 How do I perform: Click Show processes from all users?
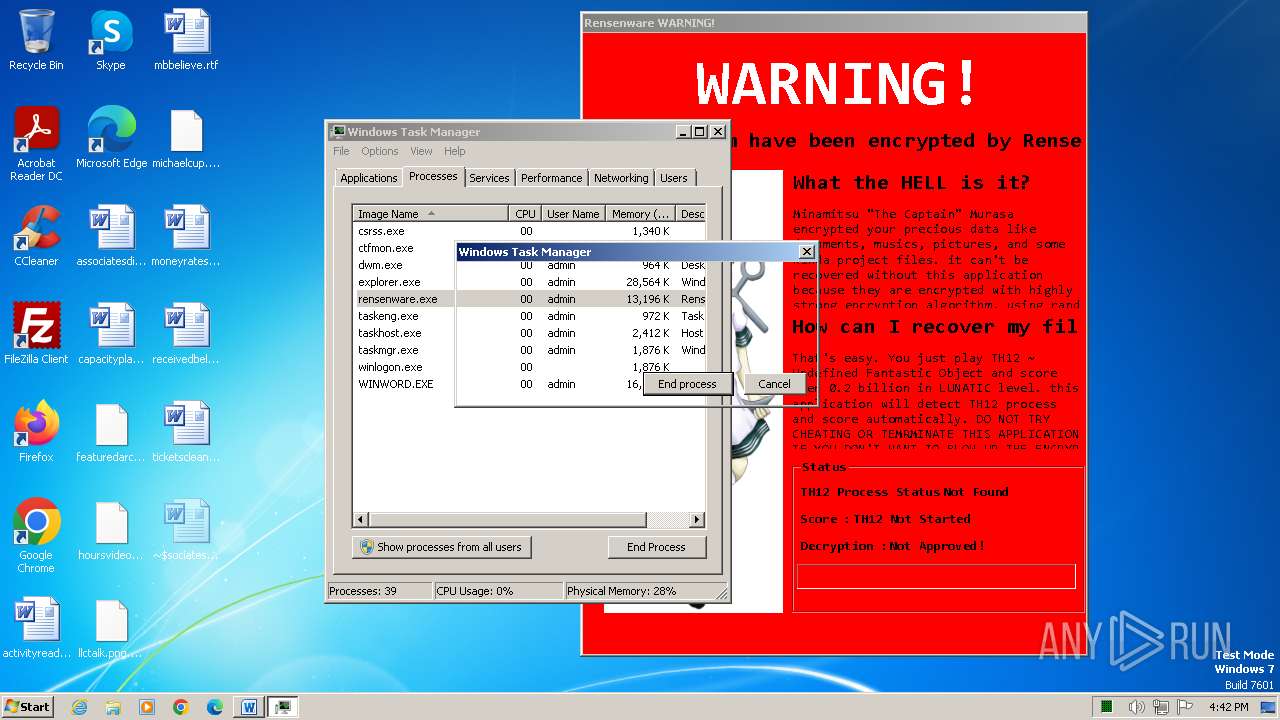[x=441, y=547]
